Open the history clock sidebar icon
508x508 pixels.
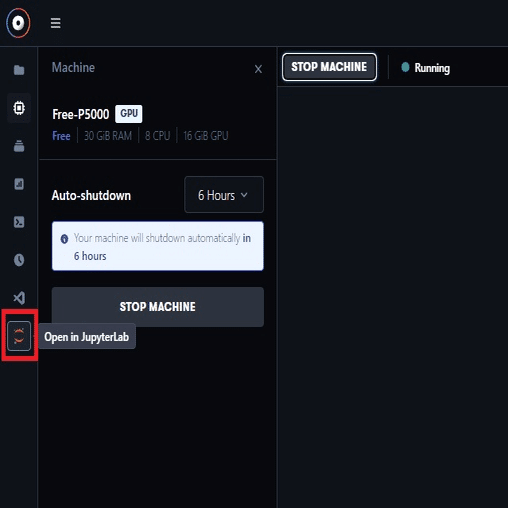[19, 260]
